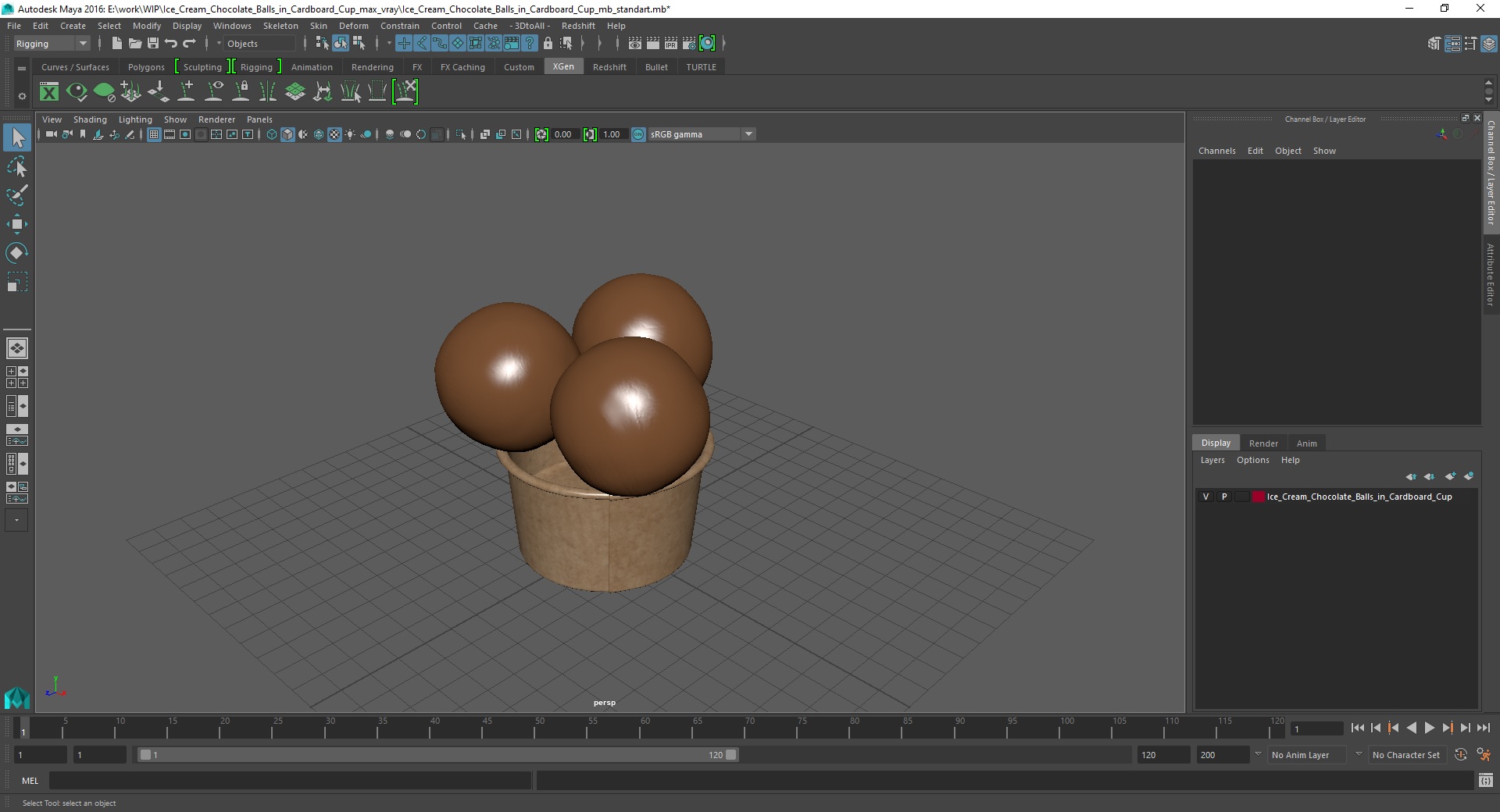This screenshot has width=1500, height=812.
Task: Click XGen preview eye shelf icon
Action: (x=77, y=92)
